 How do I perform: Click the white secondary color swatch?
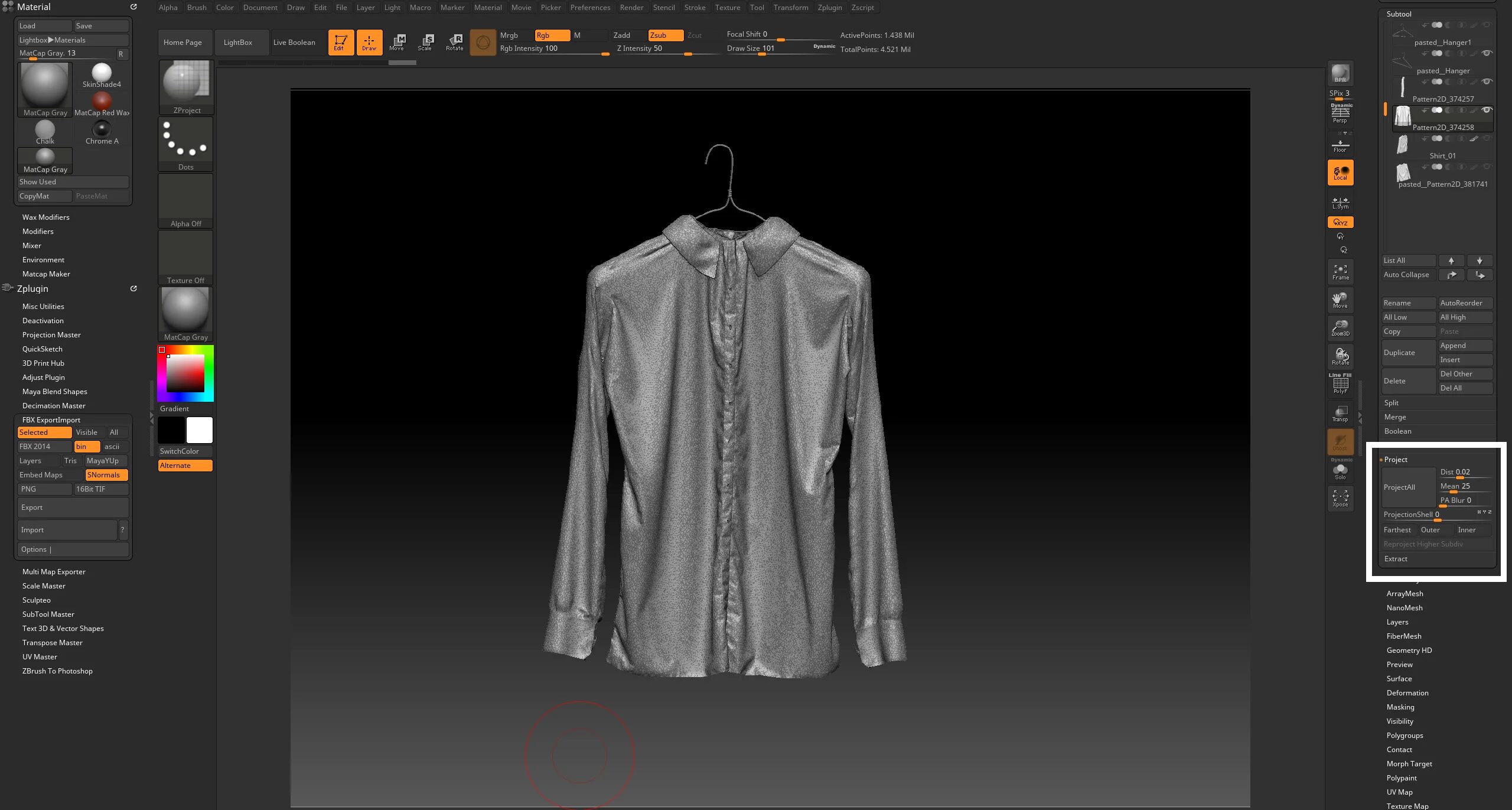point(200,430)
